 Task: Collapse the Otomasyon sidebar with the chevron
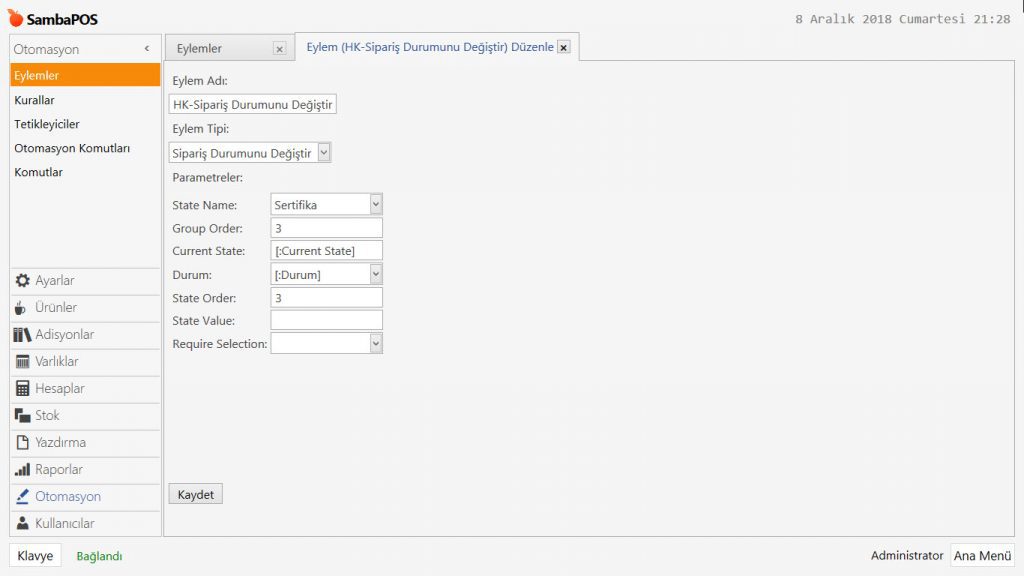147,49
